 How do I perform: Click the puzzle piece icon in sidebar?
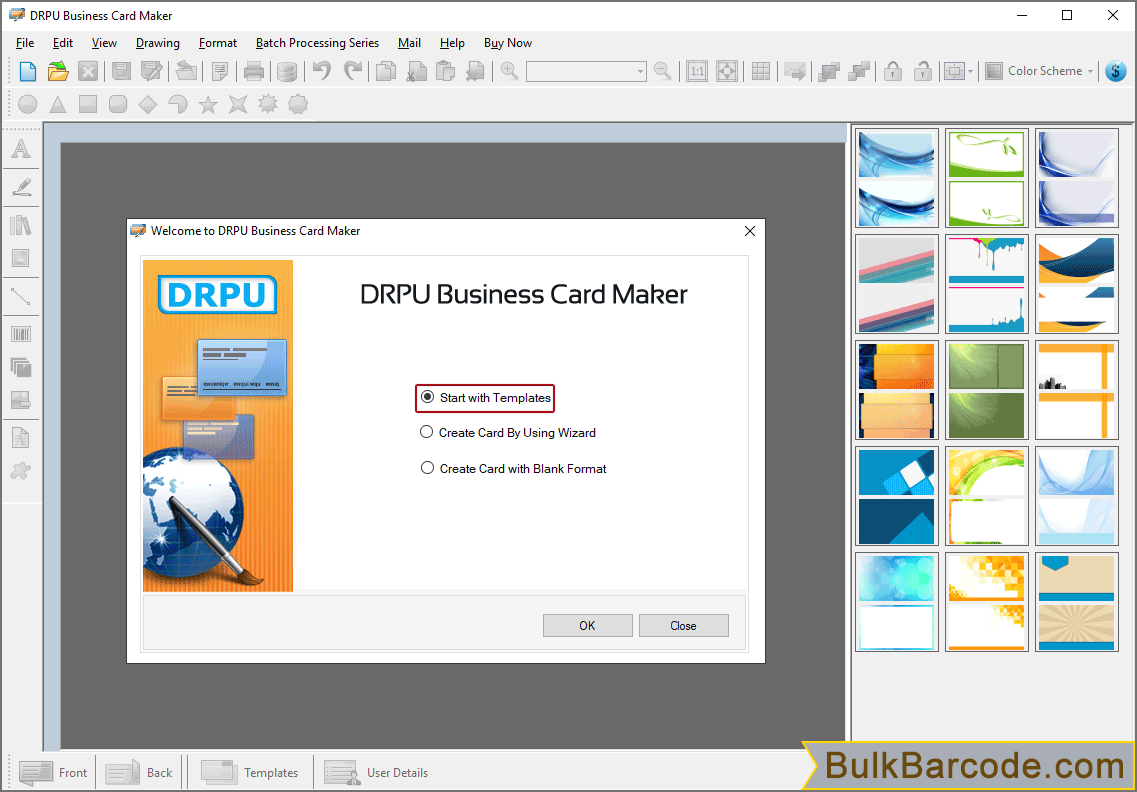point(21,471)
